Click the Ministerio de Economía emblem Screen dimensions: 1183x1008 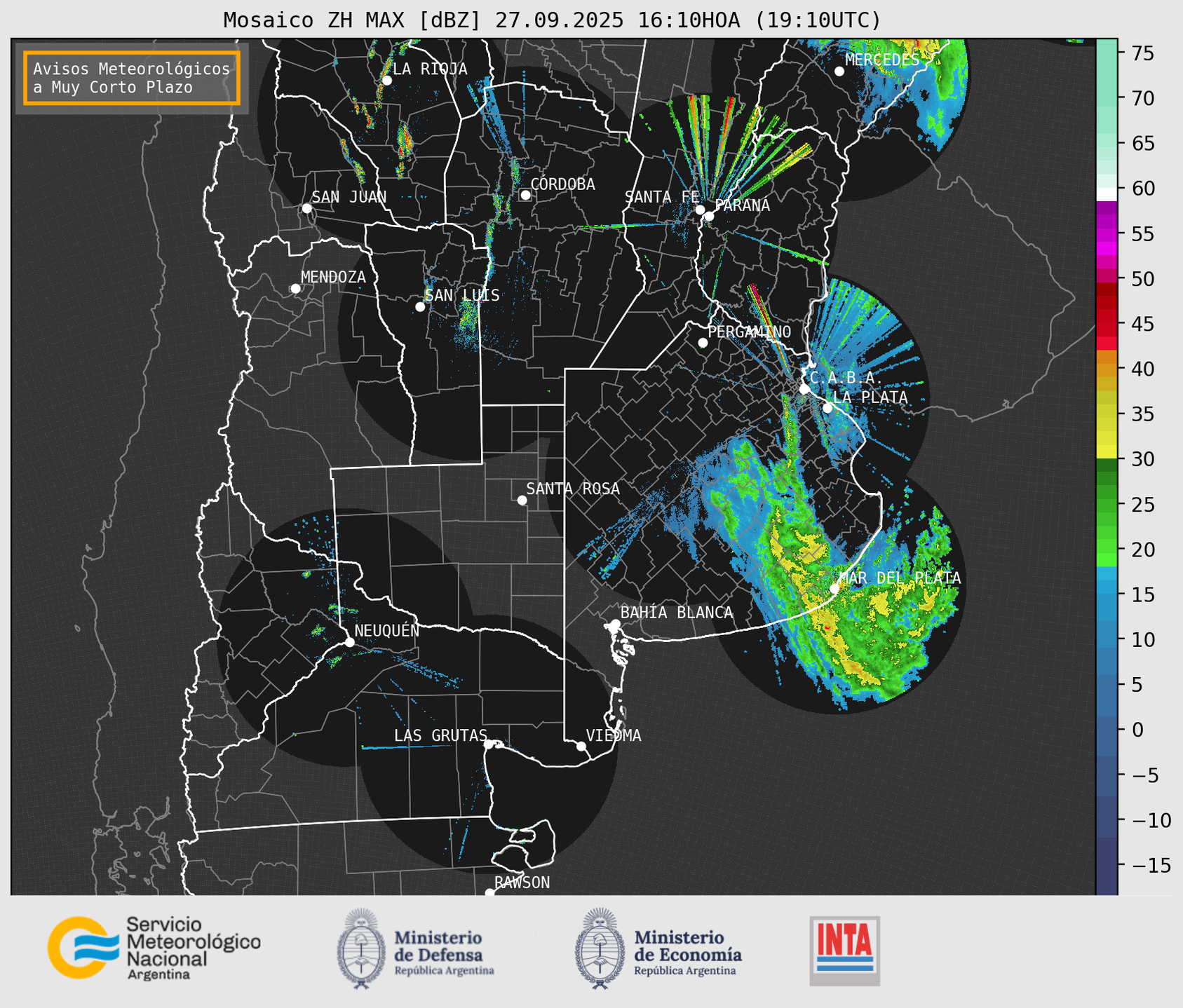pyautogui.click(x=600, y=948)
